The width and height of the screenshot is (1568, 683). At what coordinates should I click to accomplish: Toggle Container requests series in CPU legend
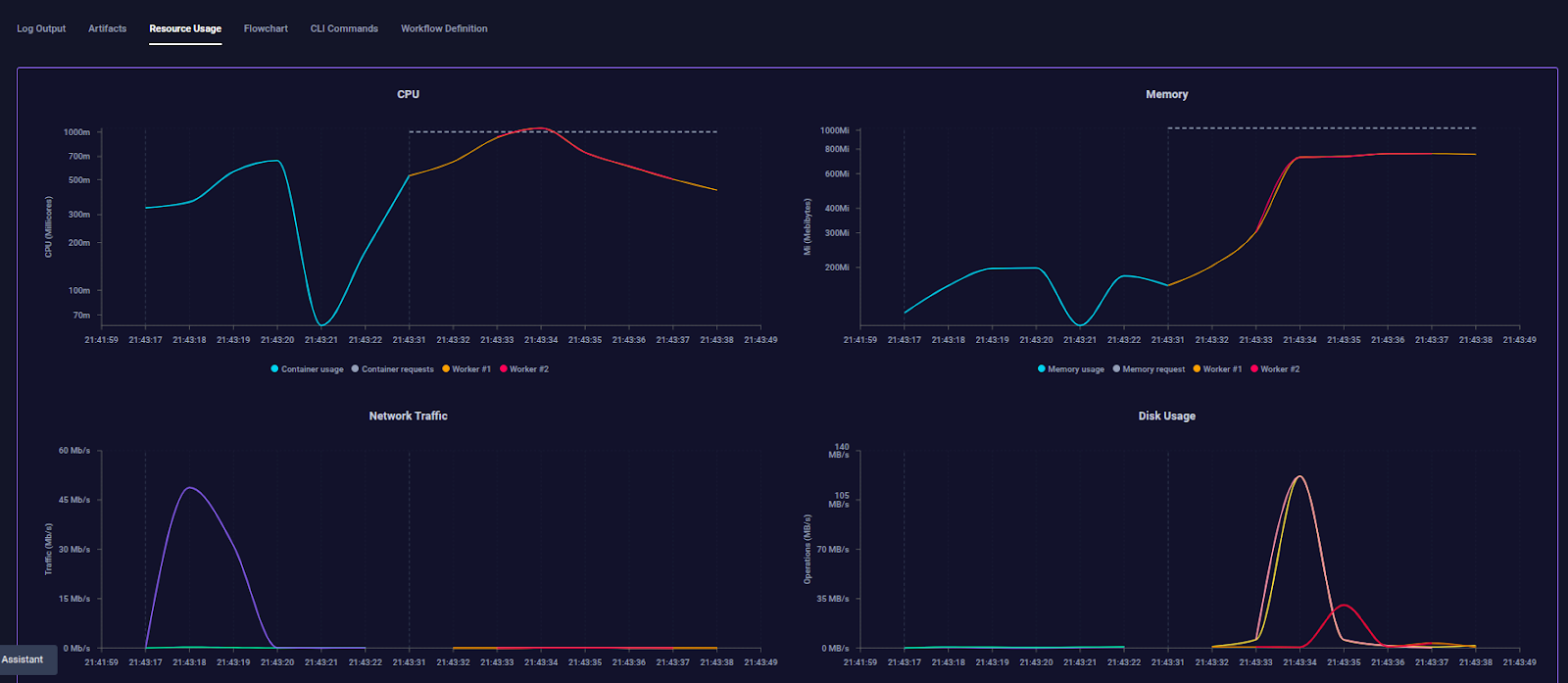[392, 369]
